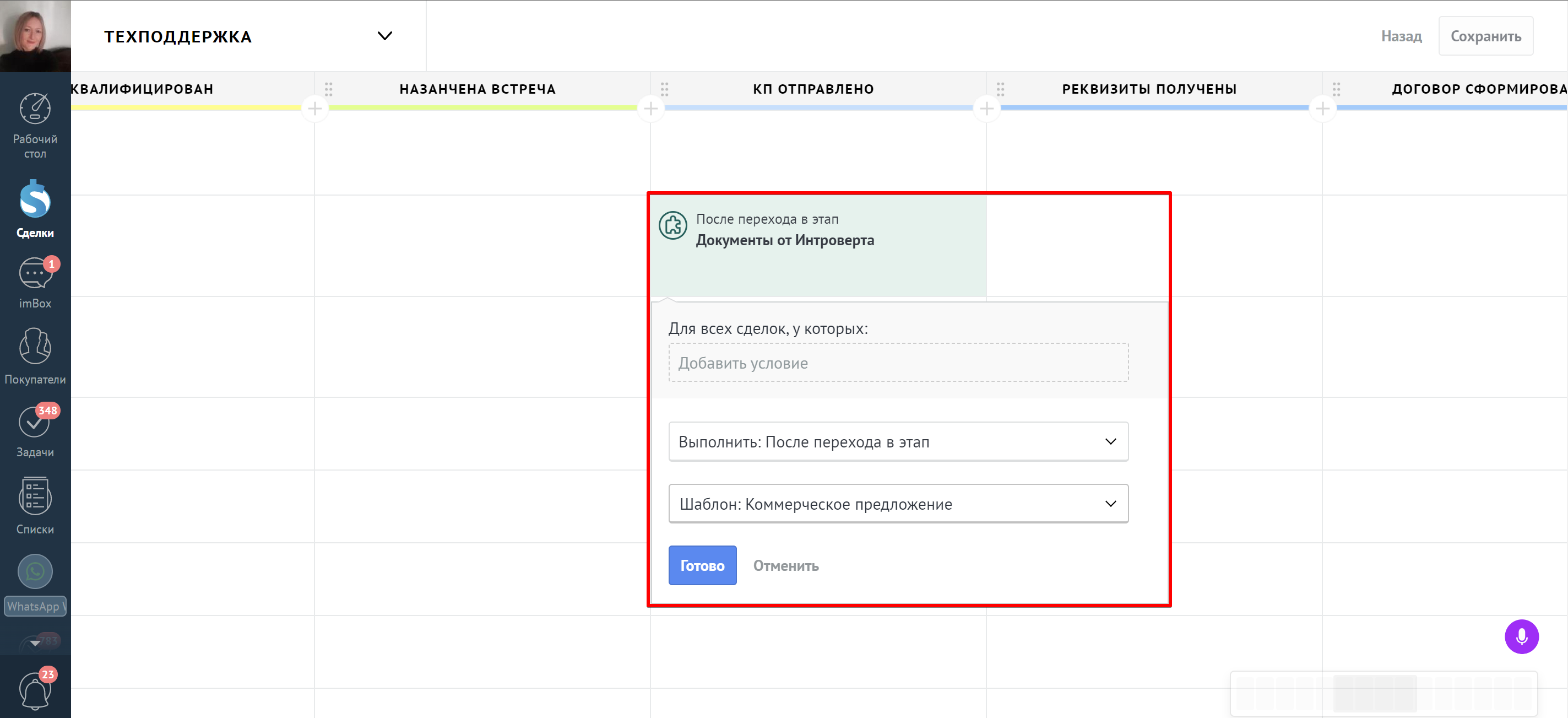Click the Готово button
Viewport: 1568px width, 718px height.
702,565
